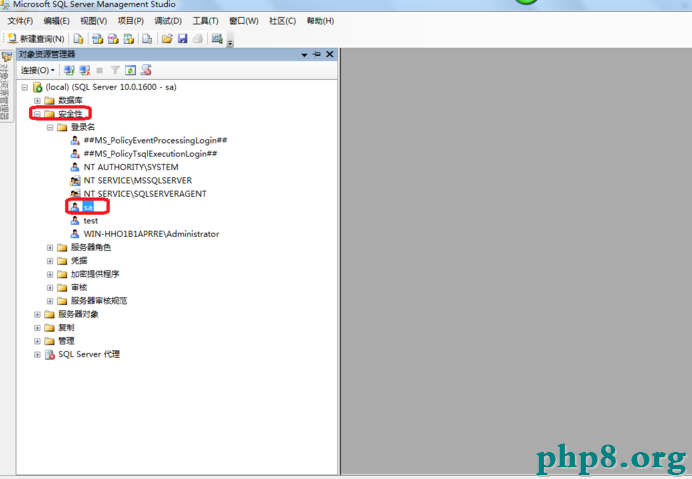The image size is (692, 479).
Task: Open the Debug (调试) menu
Action: coord(168,21)
